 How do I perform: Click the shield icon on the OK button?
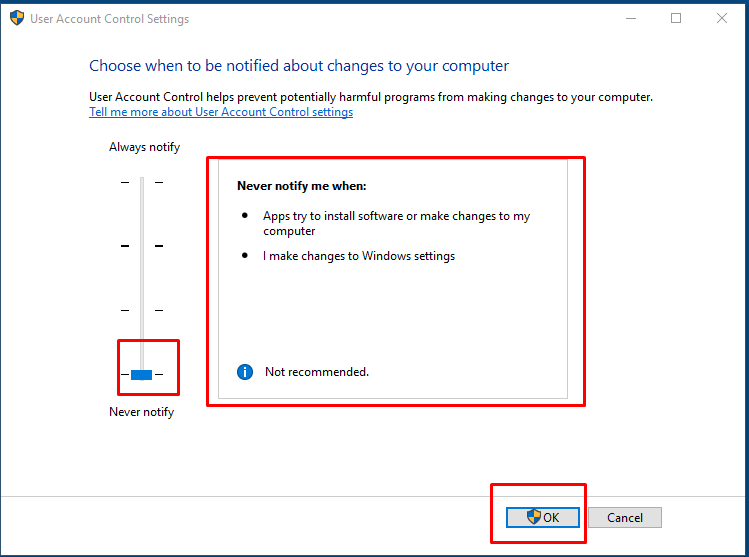coord(534,517)
